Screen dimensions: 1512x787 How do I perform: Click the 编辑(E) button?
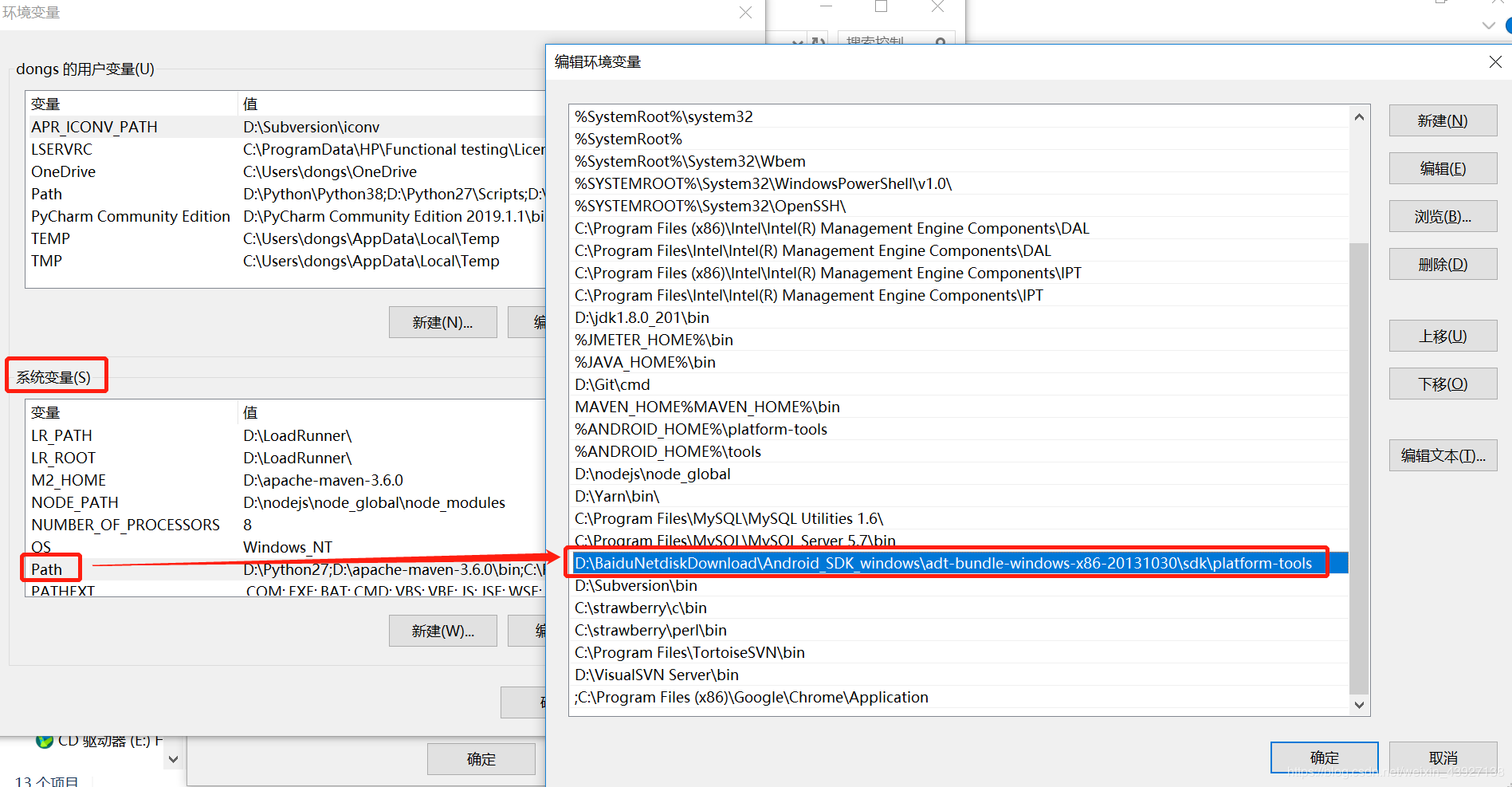pos(1442,169)
